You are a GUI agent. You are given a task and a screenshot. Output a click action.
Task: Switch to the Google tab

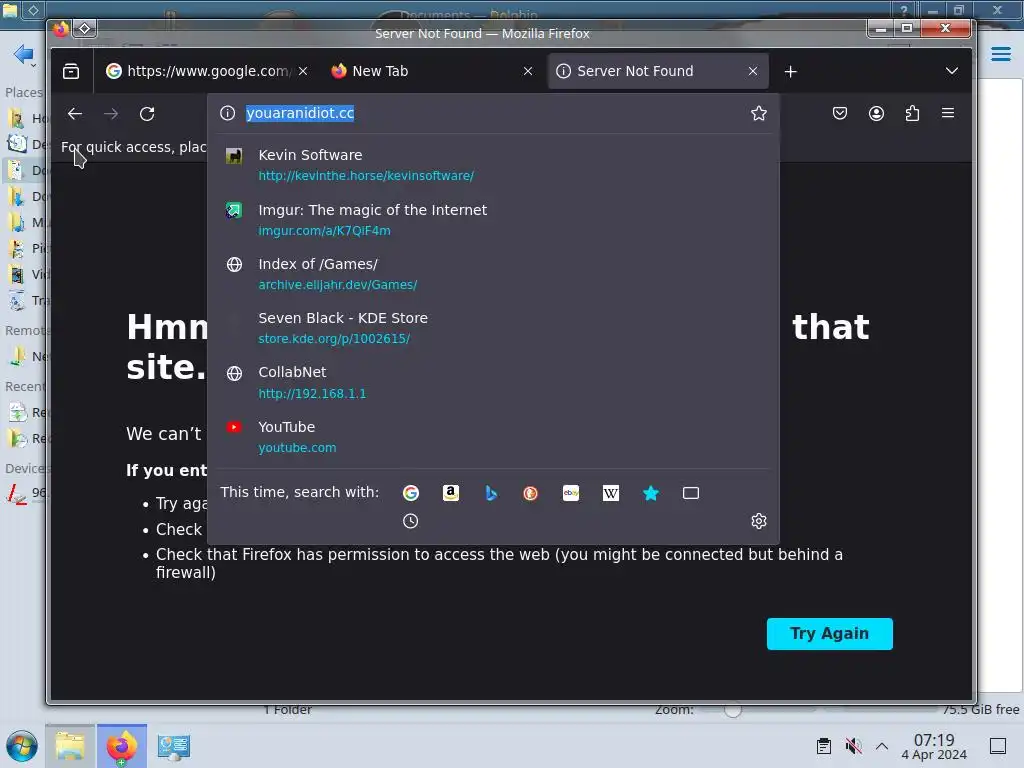coord(208,71)
